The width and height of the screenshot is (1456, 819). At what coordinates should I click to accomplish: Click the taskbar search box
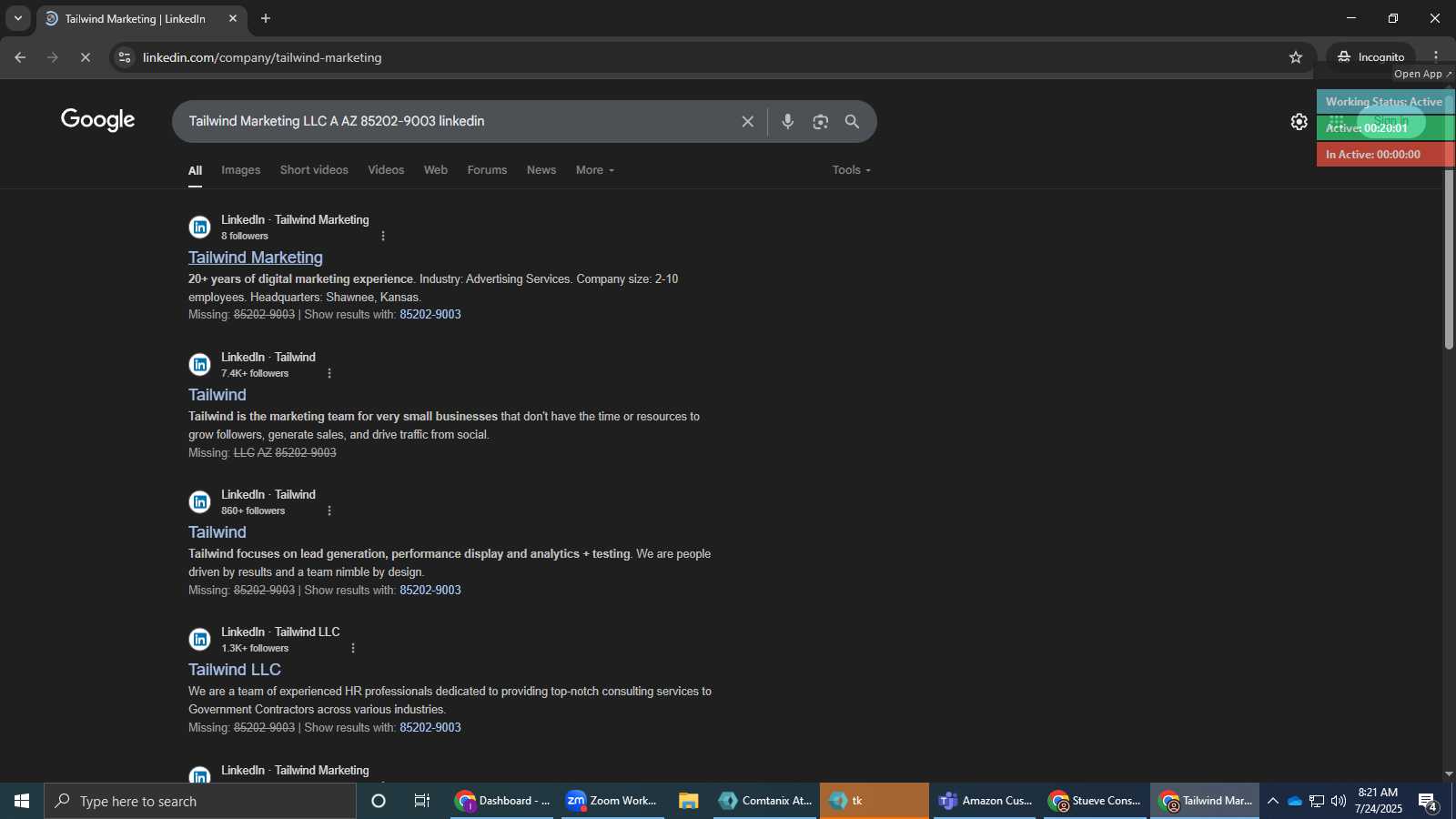click(x=200, y=801)
